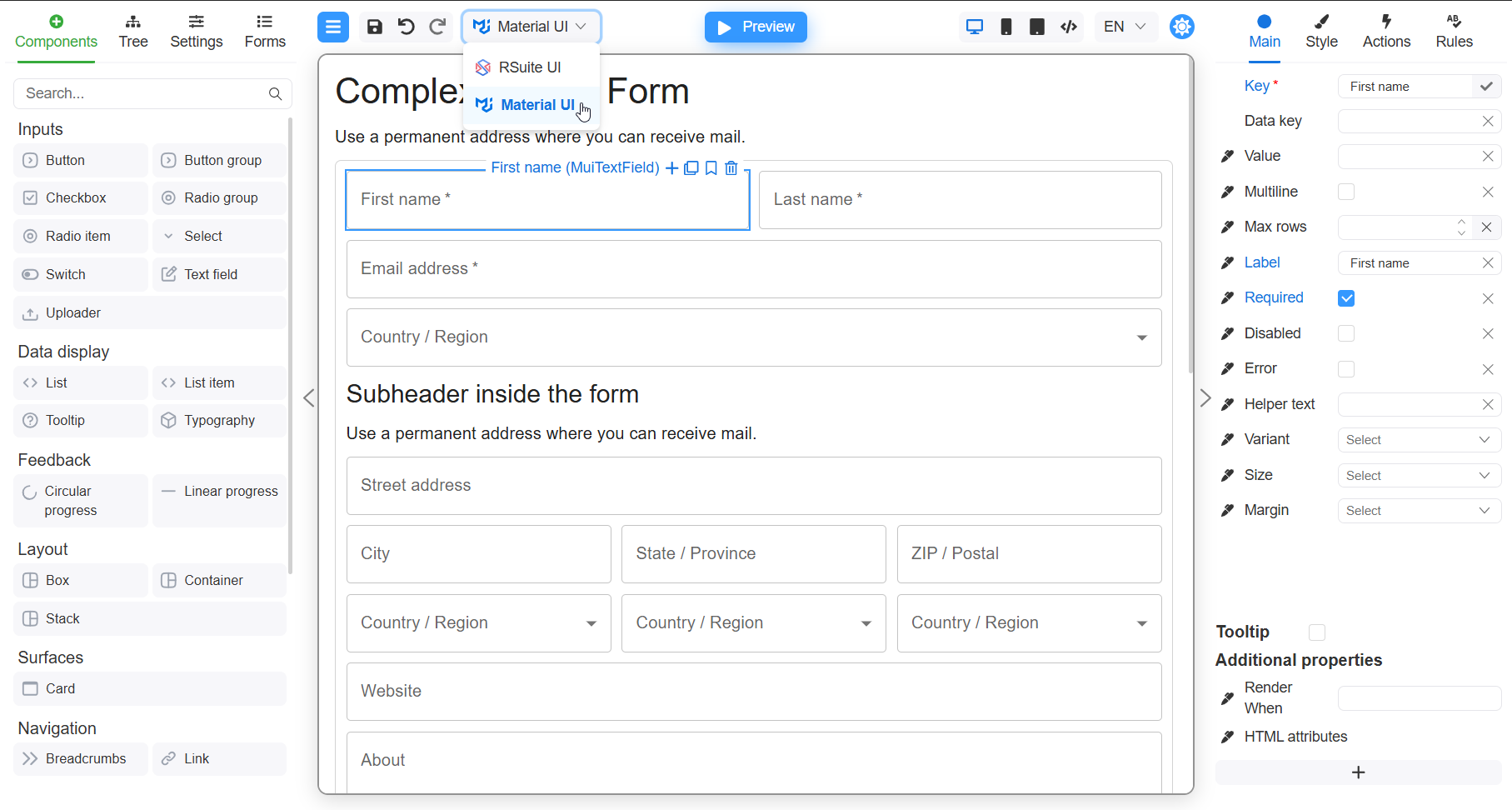Toggle the Tooltip switch
The image size is (1512, 810).
pos(1317,632)
